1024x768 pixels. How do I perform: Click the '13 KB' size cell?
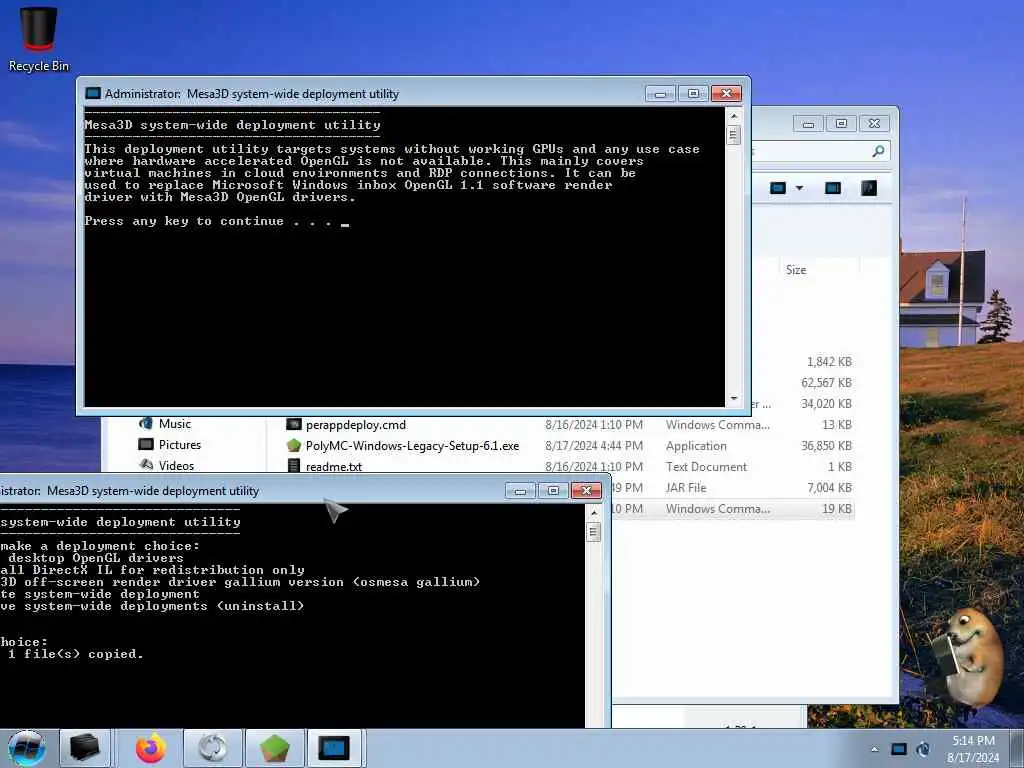837,425
